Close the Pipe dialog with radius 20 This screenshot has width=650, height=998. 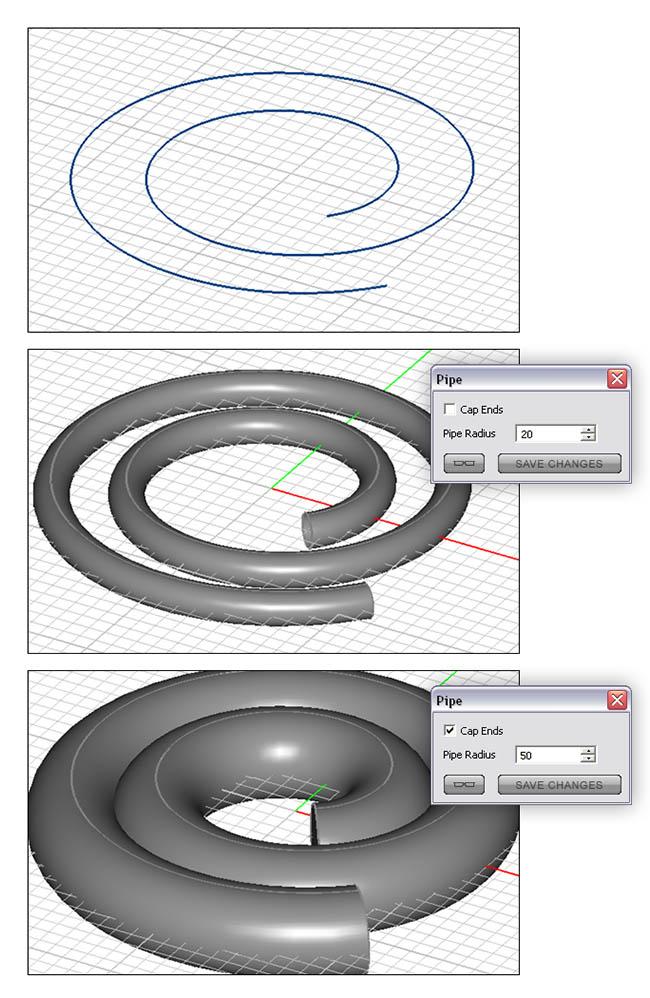pyautogui.click(x=617, y=379)
